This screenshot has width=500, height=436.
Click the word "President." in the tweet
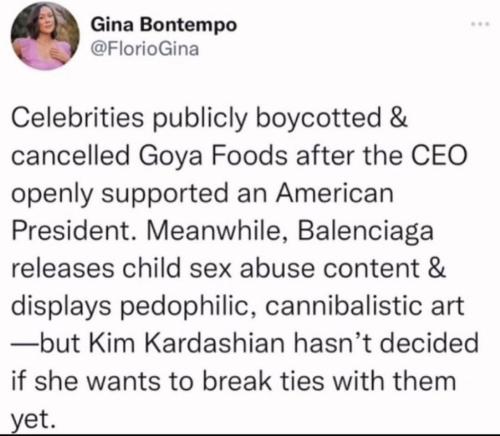pyautogui.click(x=75, y=230)
